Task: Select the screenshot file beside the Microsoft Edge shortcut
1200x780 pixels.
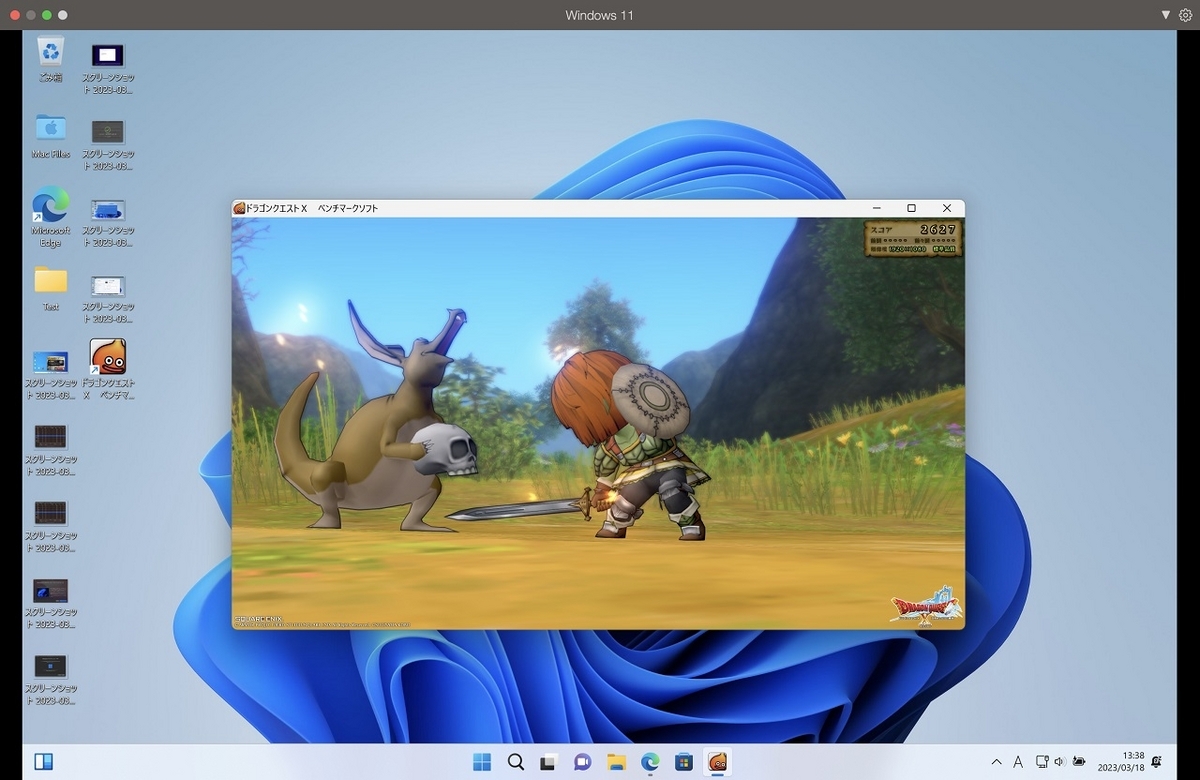Action: 108,222
